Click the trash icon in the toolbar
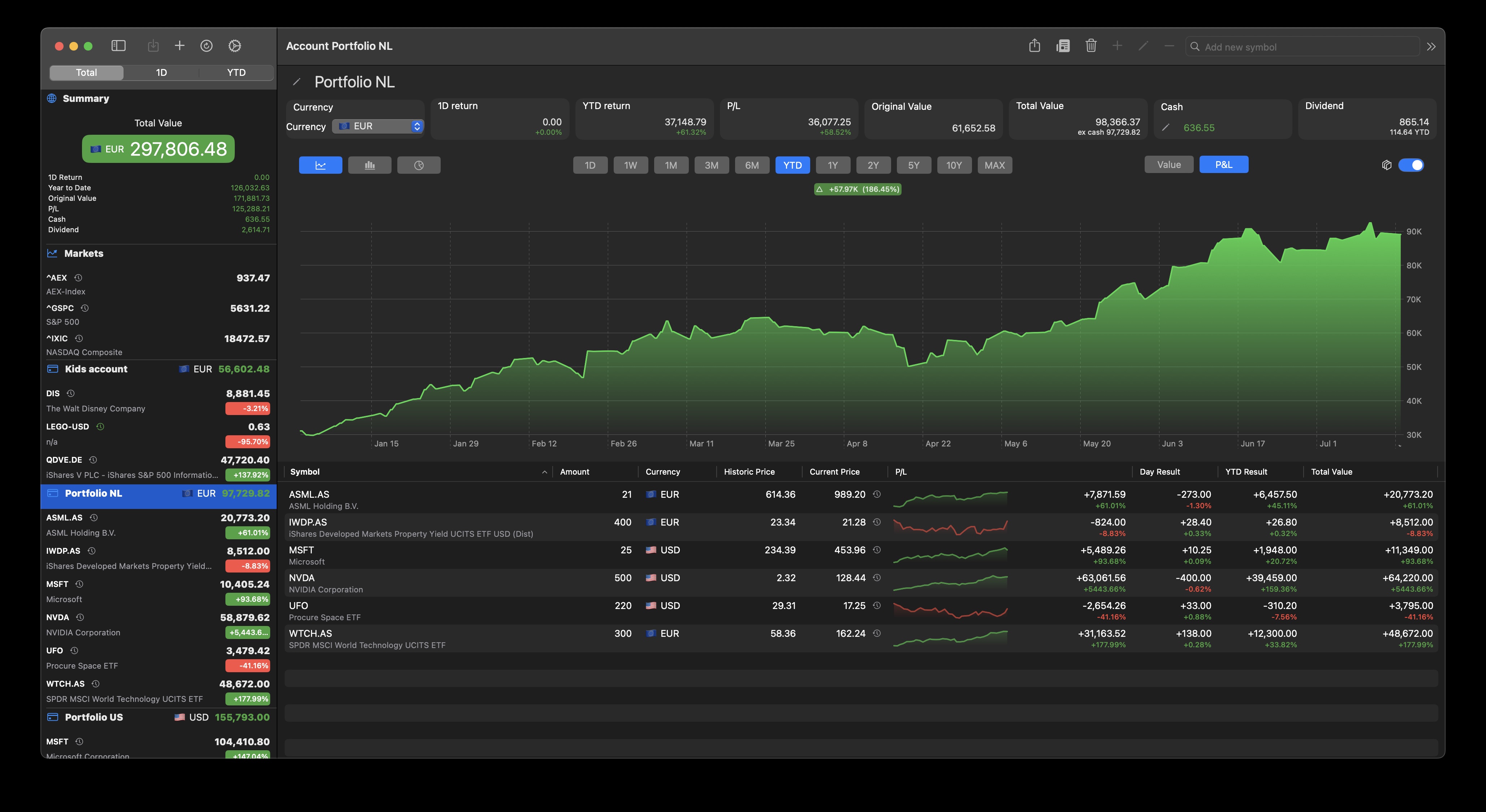Screen dimensions: 1486x812 [x=1091, y=46]
